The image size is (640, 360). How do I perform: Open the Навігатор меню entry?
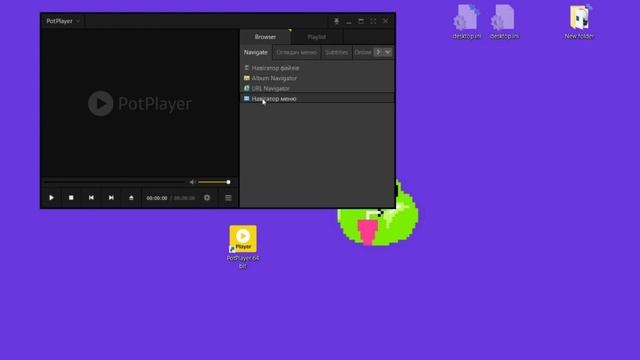pos(317,99)
